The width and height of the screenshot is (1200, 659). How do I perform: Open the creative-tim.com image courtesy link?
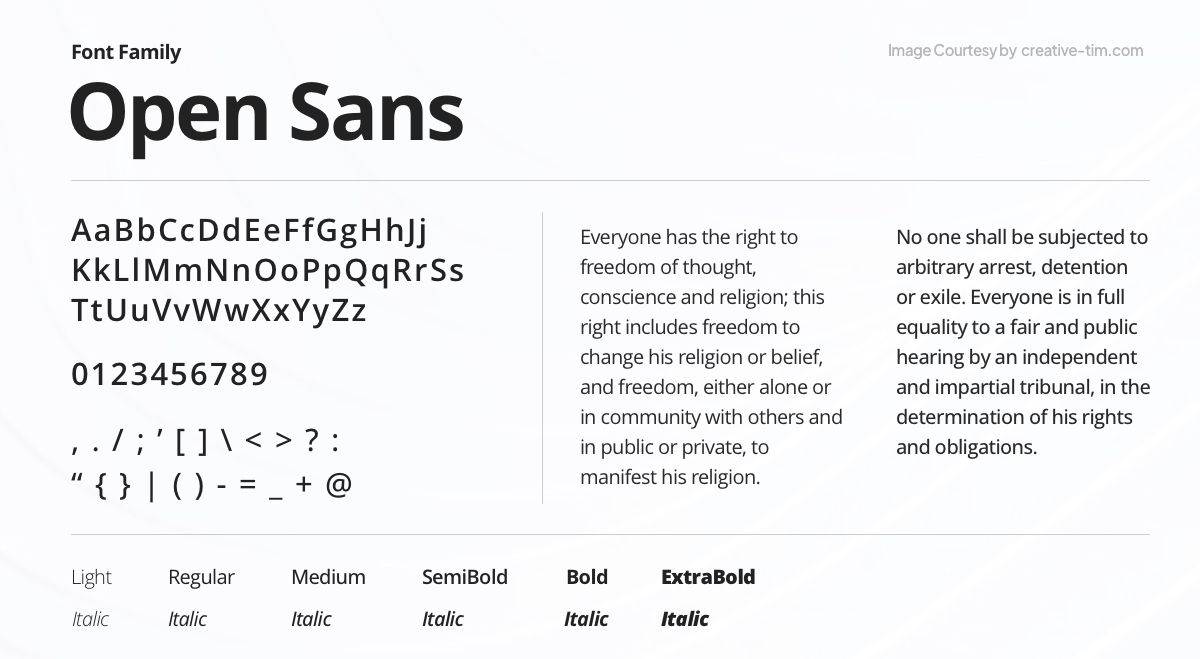pos(1015,51)
